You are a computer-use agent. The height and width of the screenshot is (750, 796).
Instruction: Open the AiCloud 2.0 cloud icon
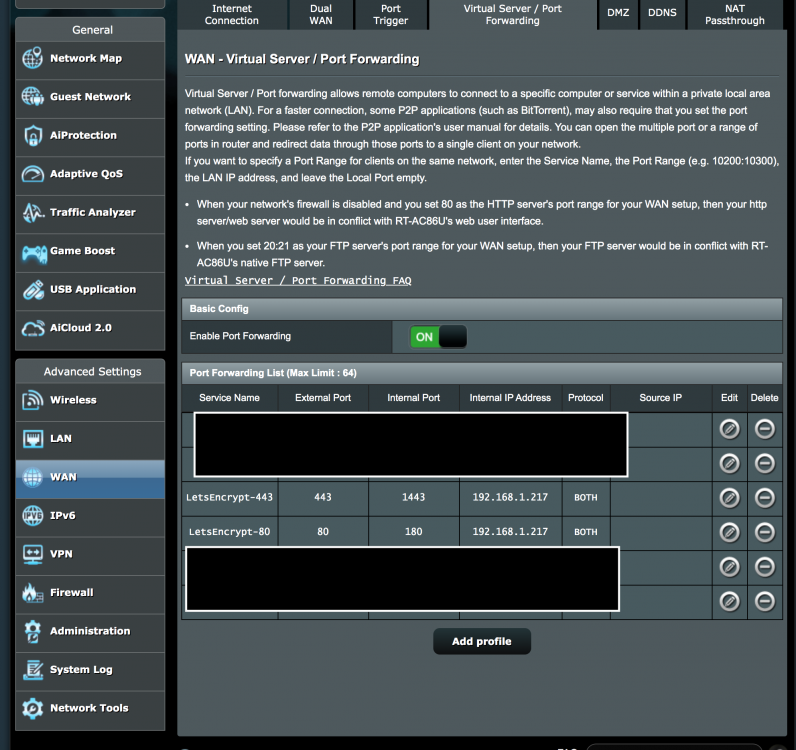tap(33, 329)
